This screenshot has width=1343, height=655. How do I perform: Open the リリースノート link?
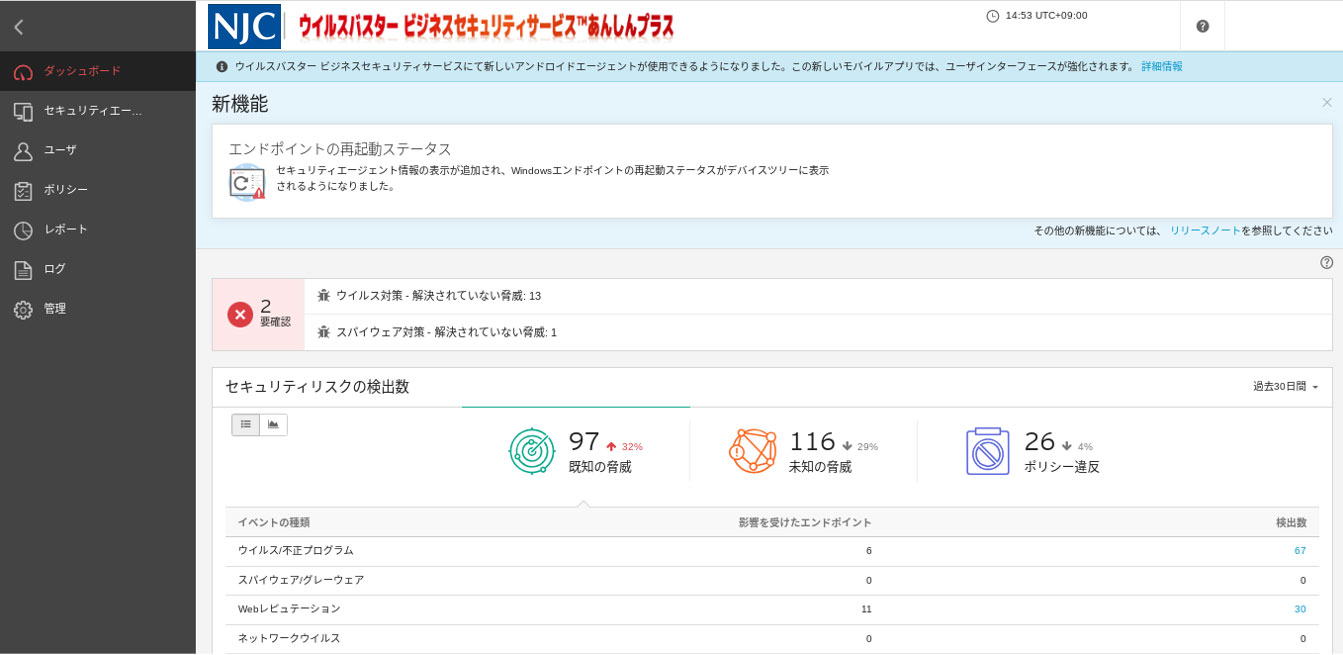pos(1204,231)
